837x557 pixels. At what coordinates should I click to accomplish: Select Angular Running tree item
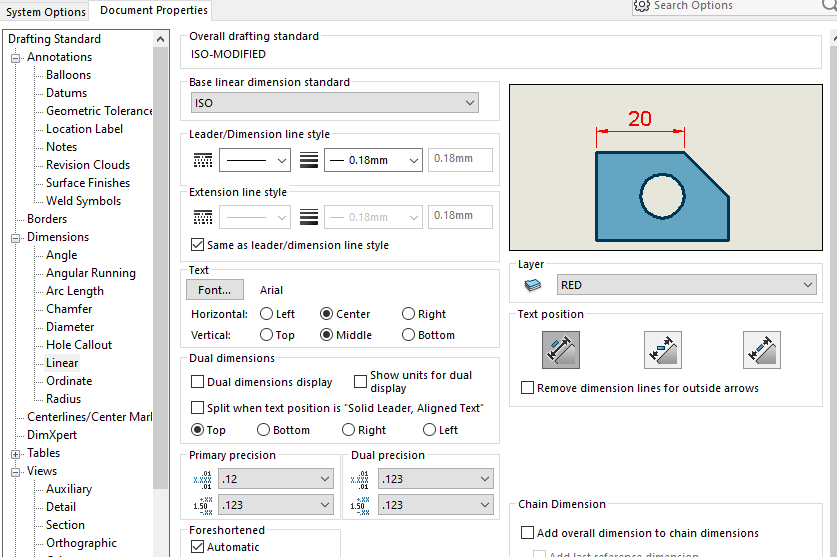pyautogui.click(x=91, y=273)
